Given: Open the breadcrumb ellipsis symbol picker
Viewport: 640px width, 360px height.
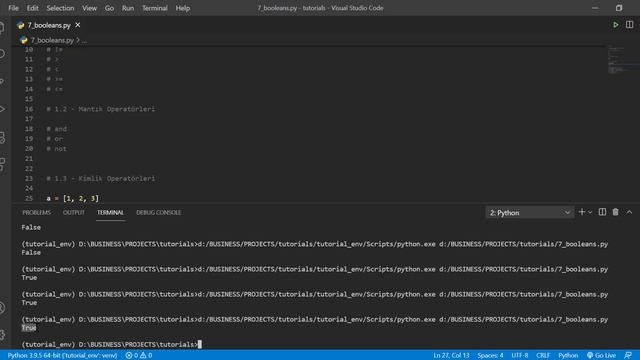Looking at the screenshot, I should pos(84,40).
